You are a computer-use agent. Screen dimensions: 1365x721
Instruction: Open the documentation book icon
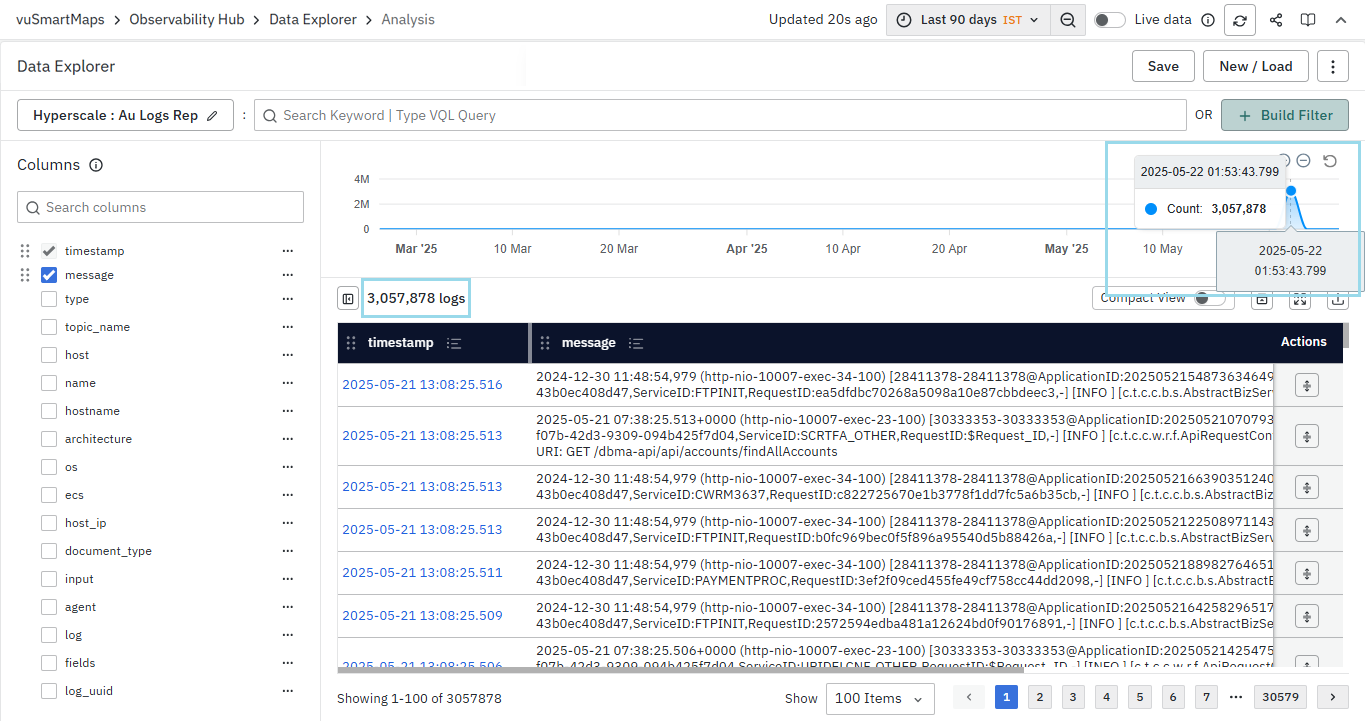[x=1307, y=20]
